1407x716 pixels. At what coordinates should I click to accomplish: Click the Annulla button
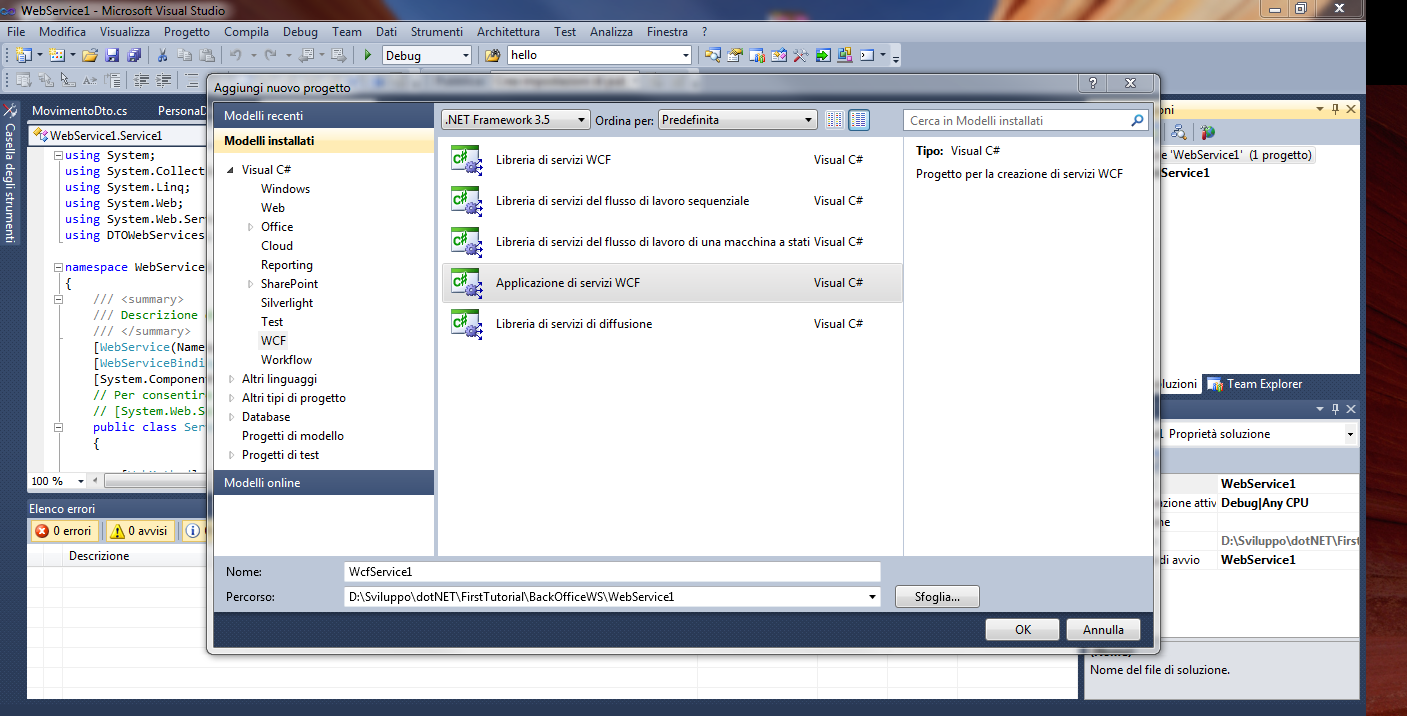click(x=1103, y=630)
